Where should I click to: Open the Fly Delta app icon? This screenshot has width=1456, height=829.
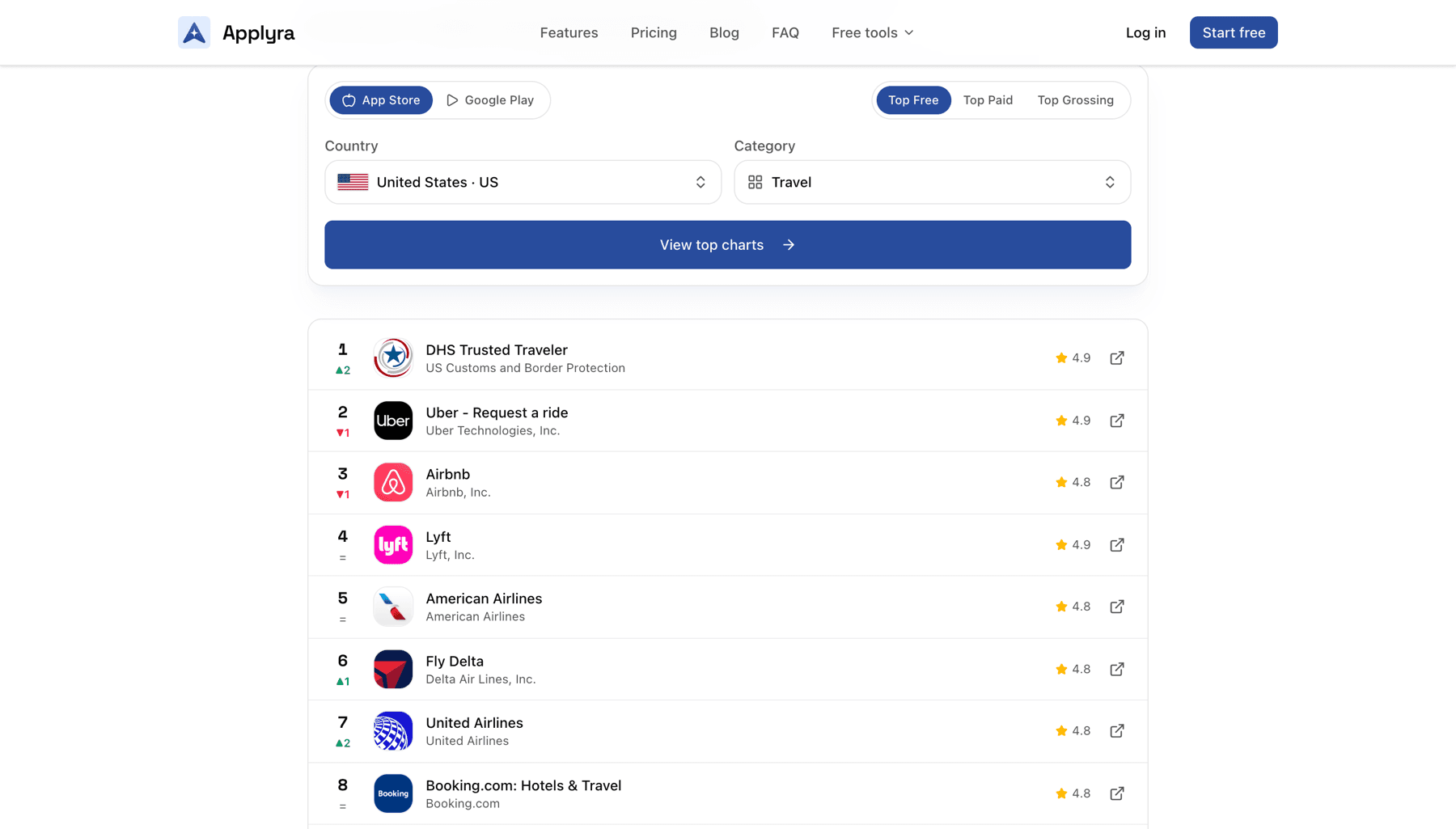point(393,669)
